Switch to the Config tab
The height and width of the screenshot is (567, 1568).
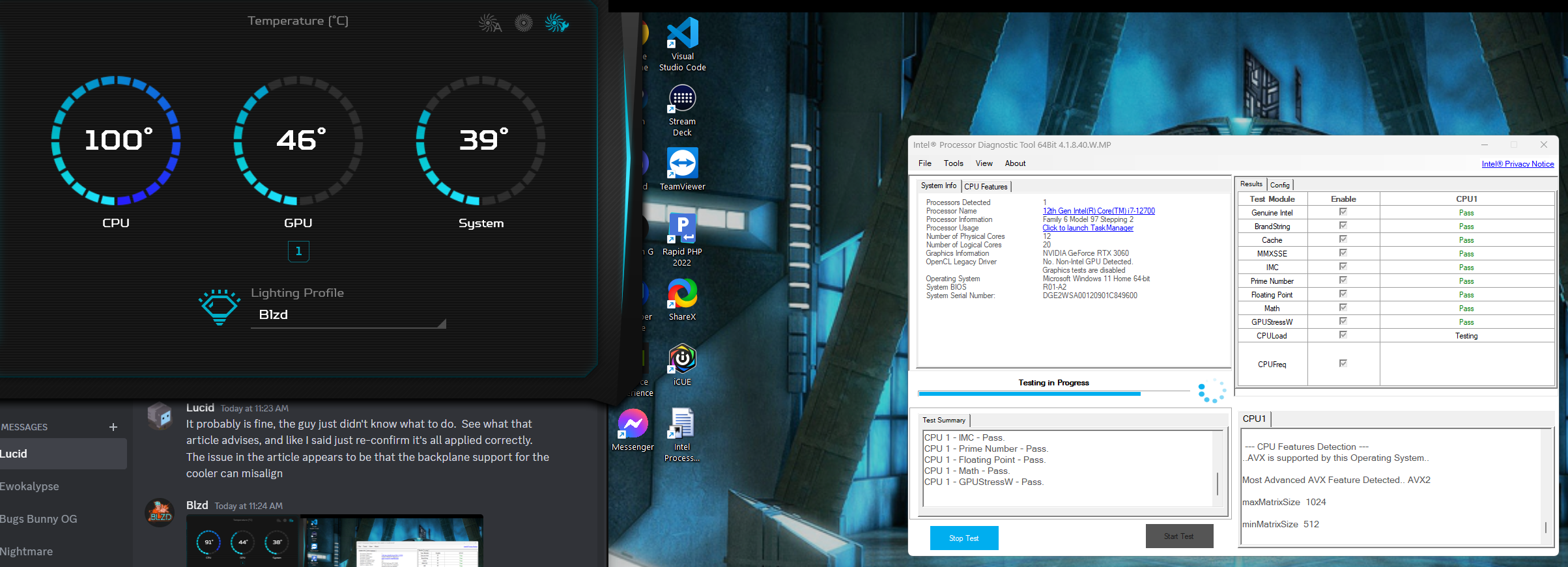click(1279, 185)
